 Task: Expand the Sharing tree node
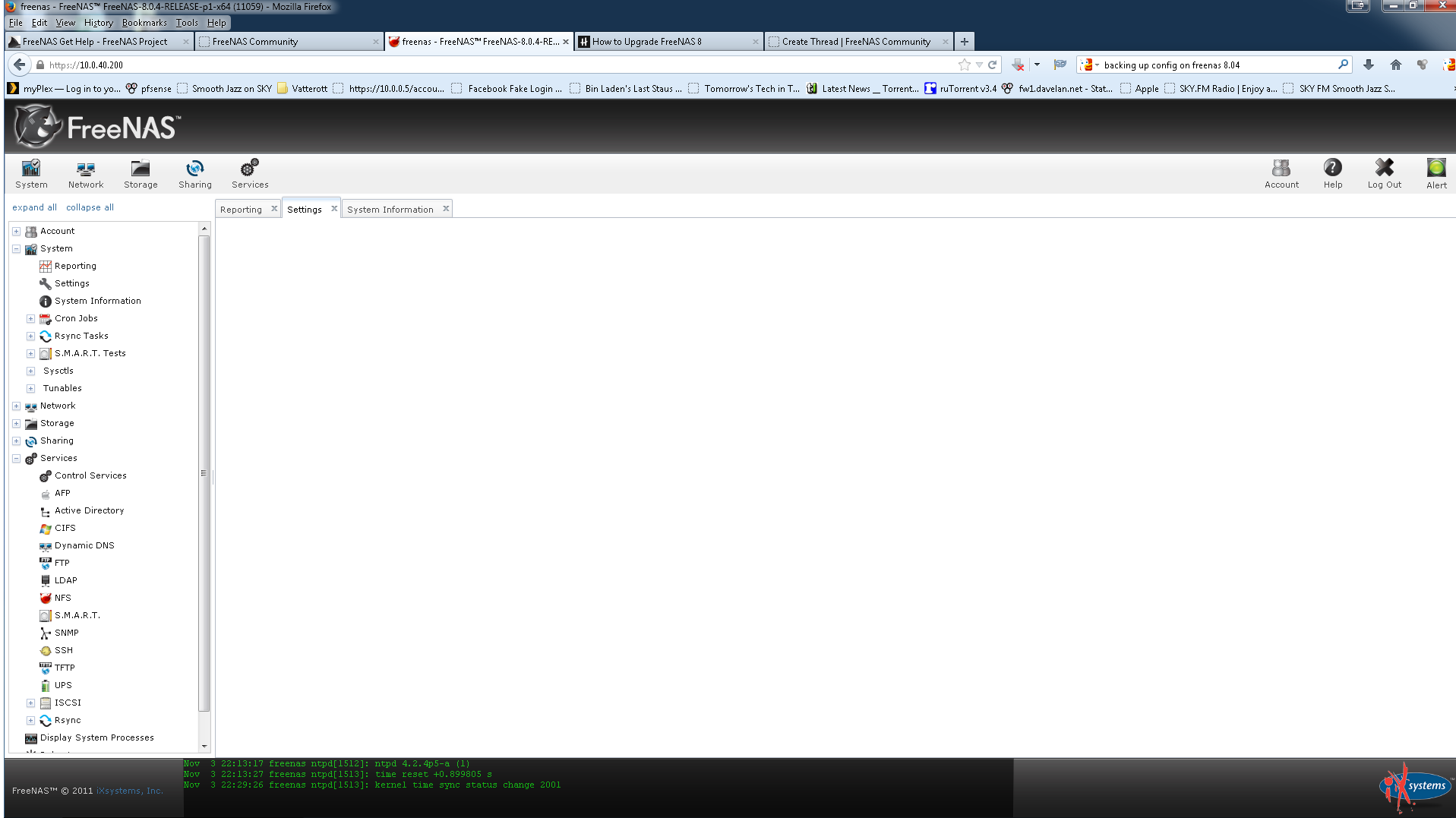click(16, 441)
